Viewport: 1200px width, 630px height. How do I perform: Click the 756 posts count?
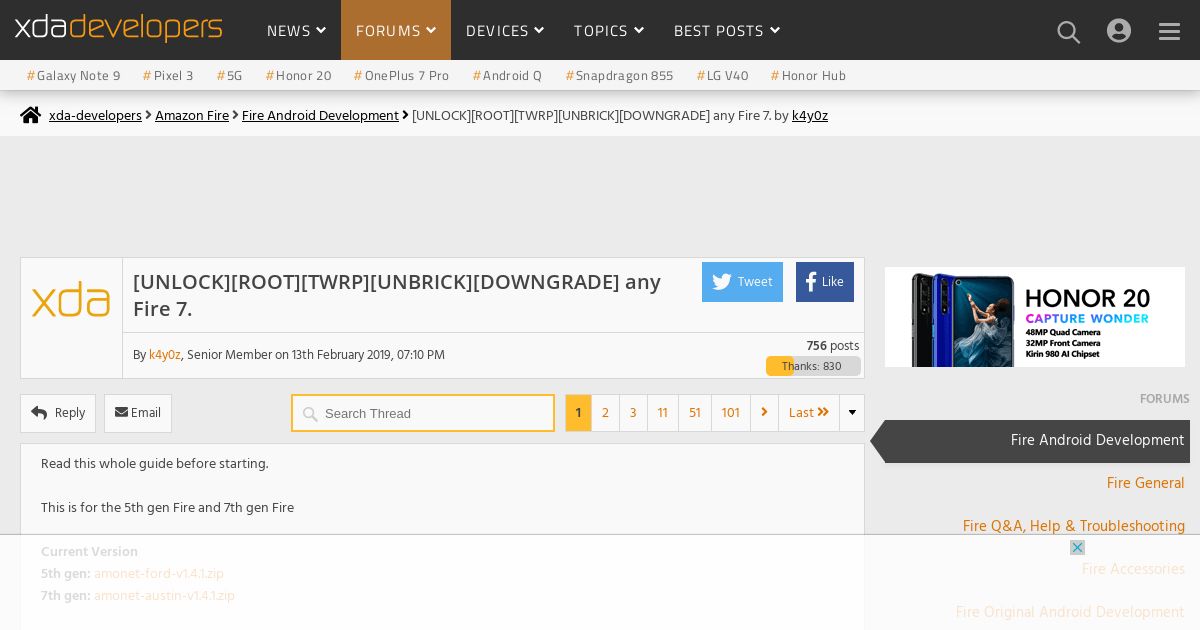[x=833, y=346]
